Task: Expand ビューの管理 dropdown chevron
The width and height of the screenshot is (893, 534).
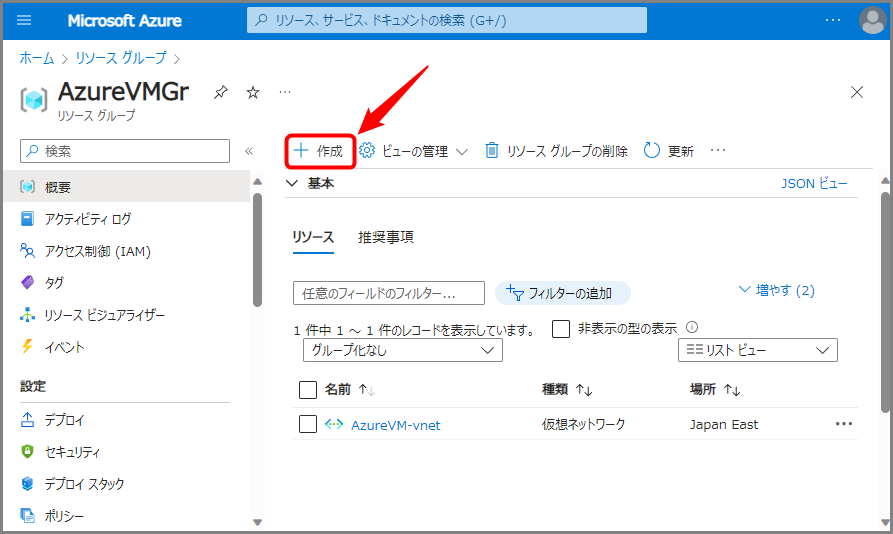Action: [462, 152]
